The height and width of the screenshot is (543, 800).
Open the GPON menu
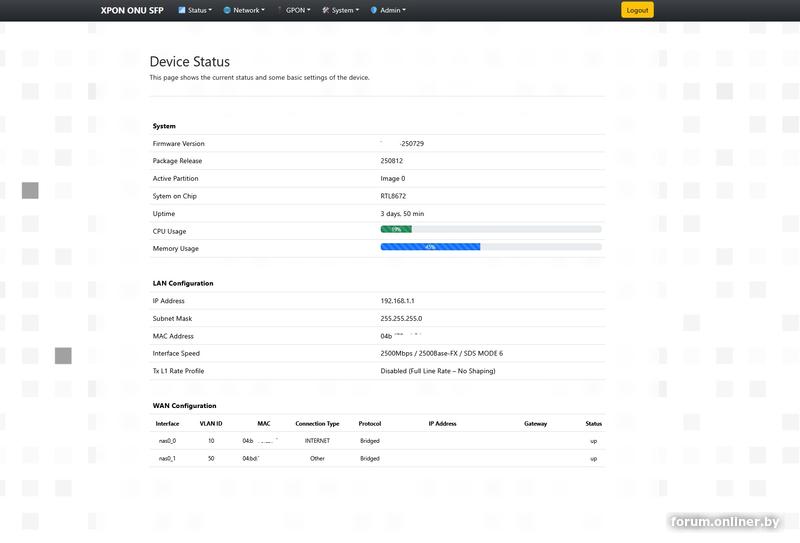pyautogui.click(x=296, y=10)
